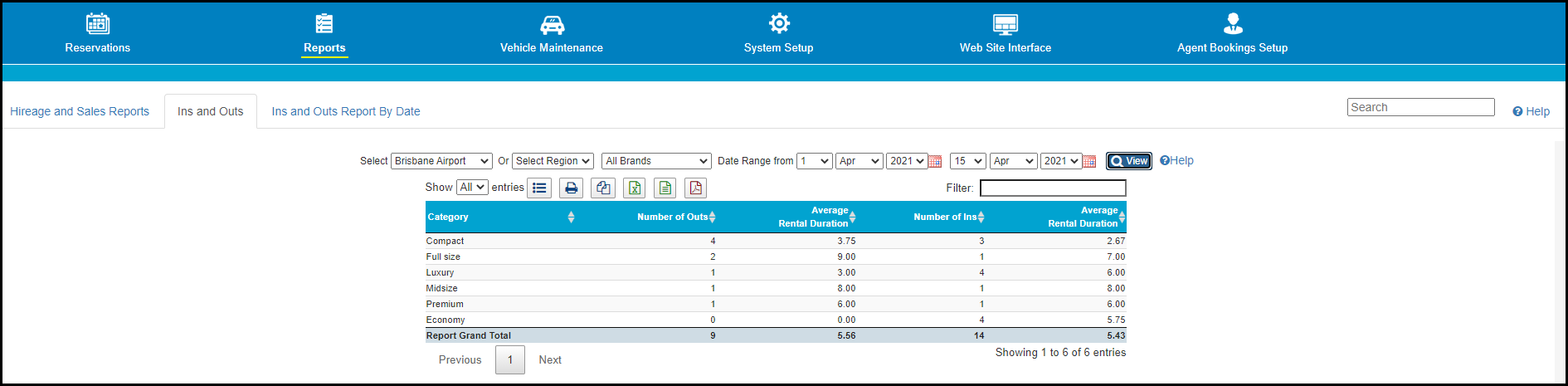
Task: Open the Select Region dropdown
Action: click(x=553, y=161)
